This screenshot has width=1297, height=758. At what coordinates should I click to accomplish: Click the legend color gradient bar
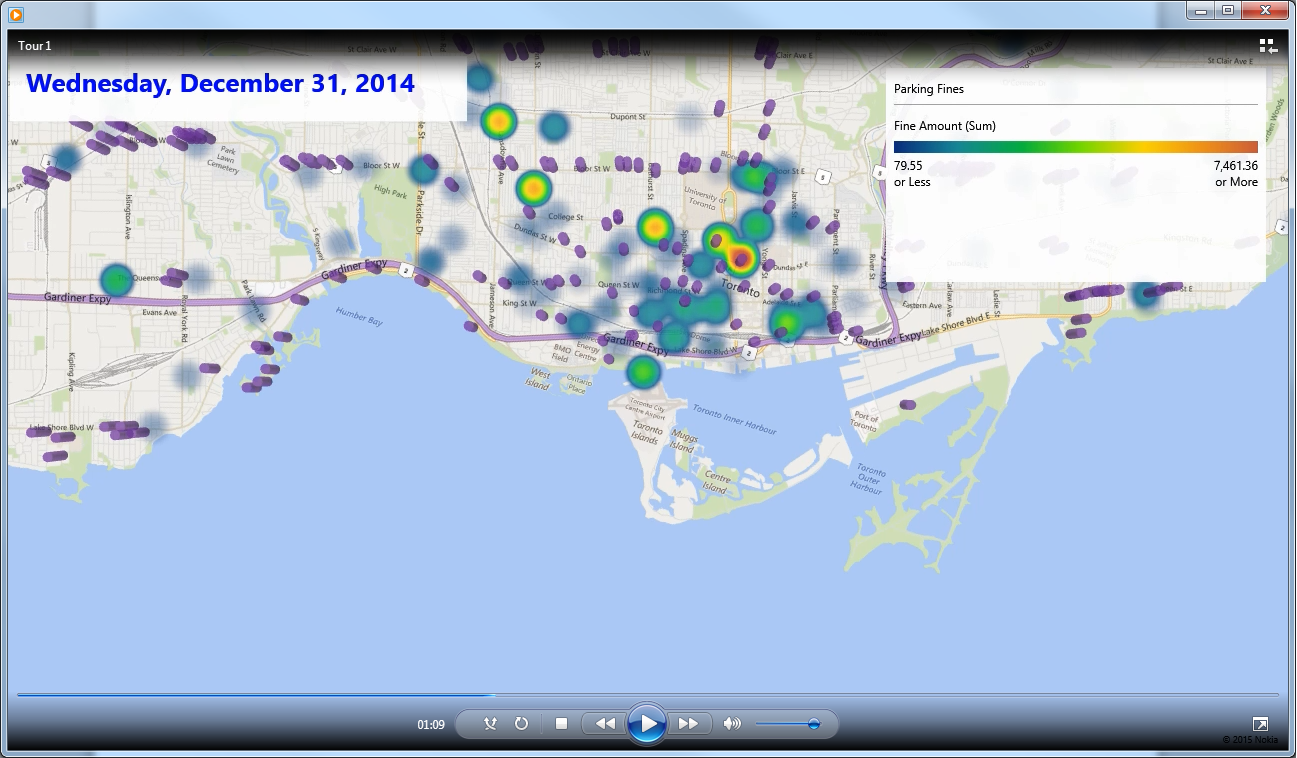click(x=1076, y=147)
